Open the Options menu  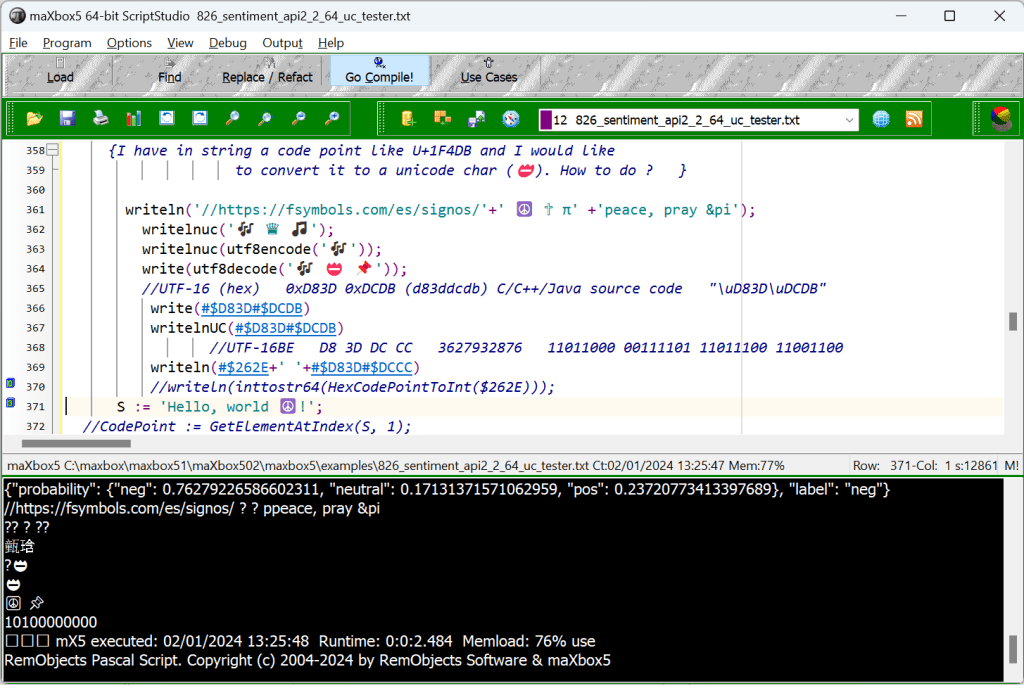point(129,43)
